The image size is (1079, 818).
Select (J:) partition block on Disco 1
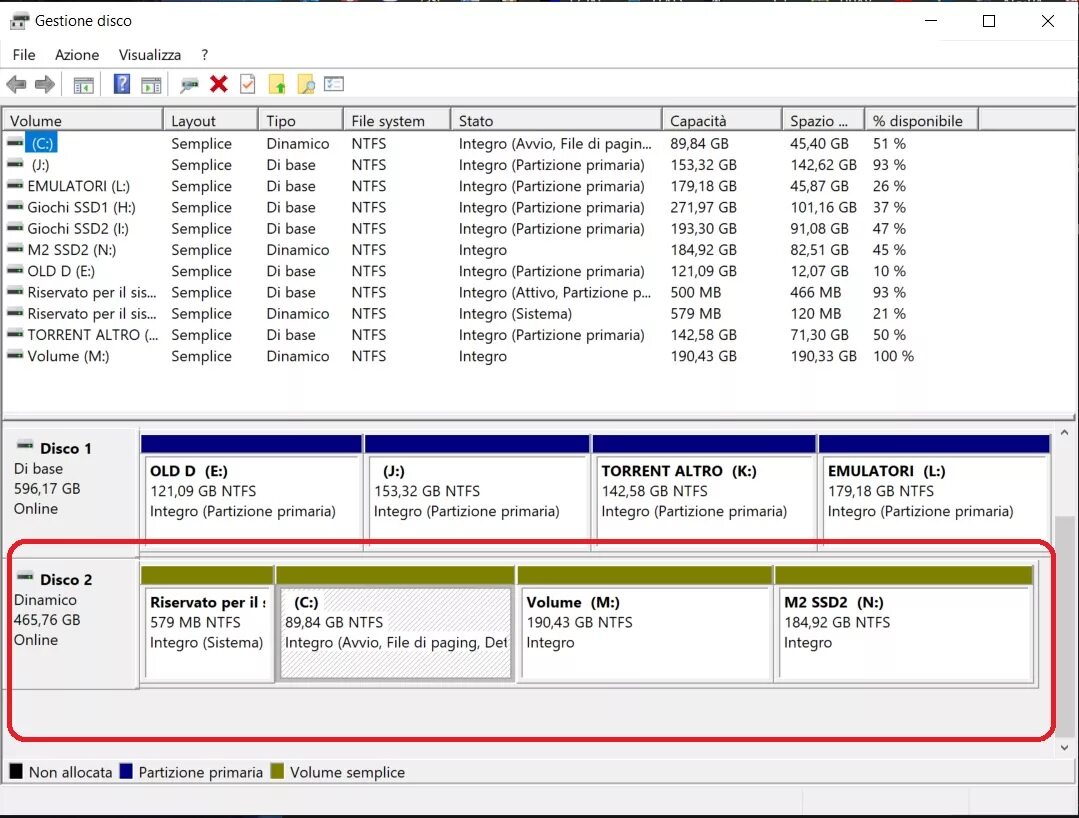[477, 491]
